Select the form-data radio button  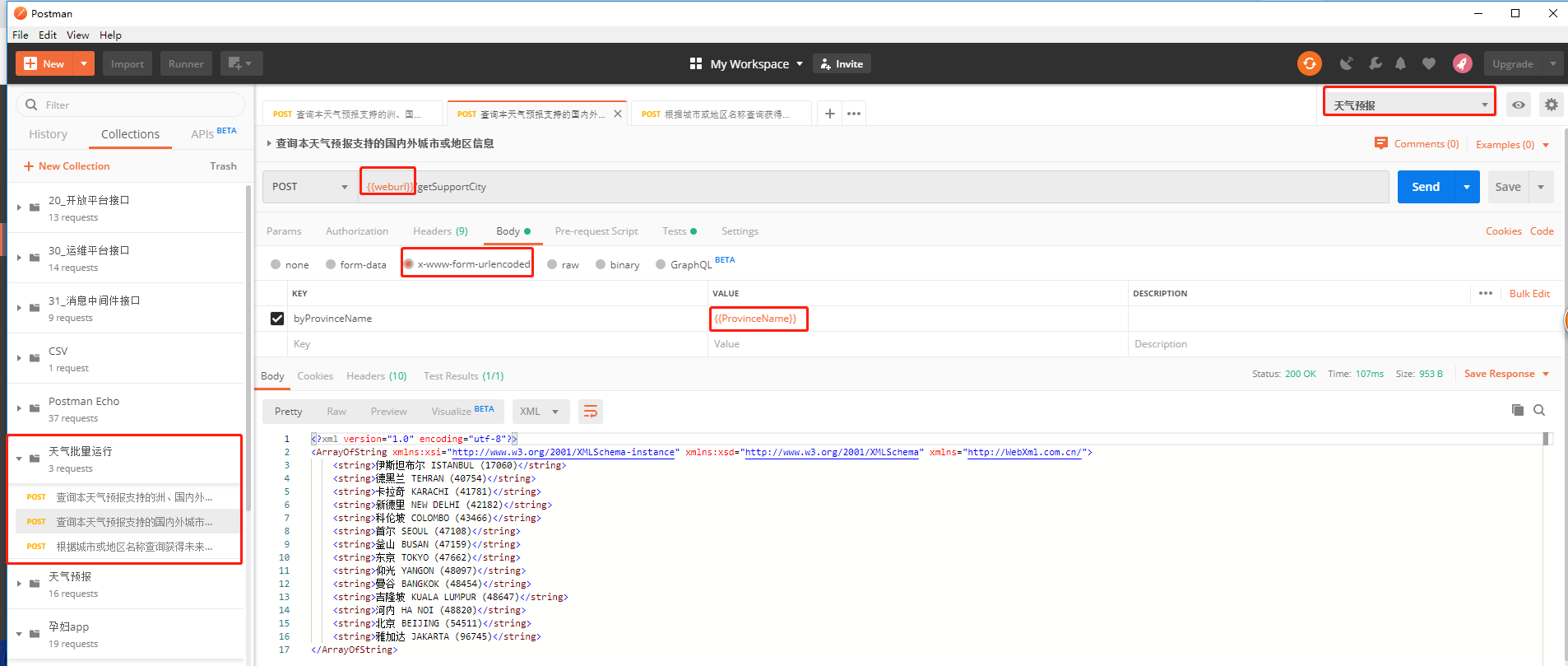click(331, 264)
